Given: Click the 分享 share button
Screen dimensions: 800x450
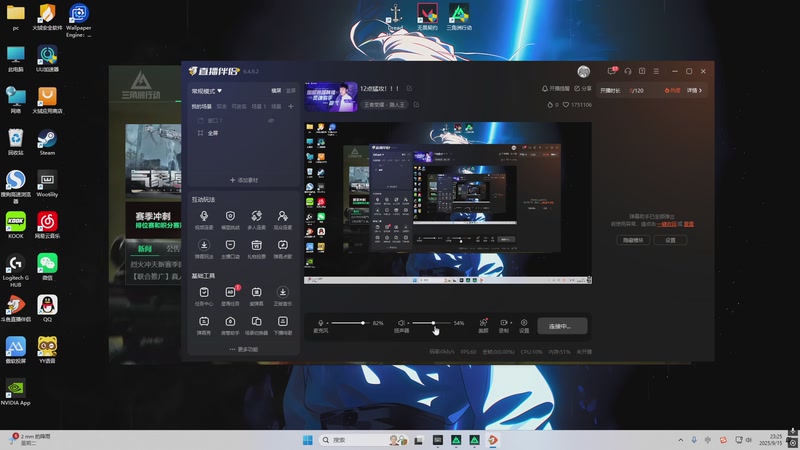Looking at the screenshot, I should click(583, 89).
